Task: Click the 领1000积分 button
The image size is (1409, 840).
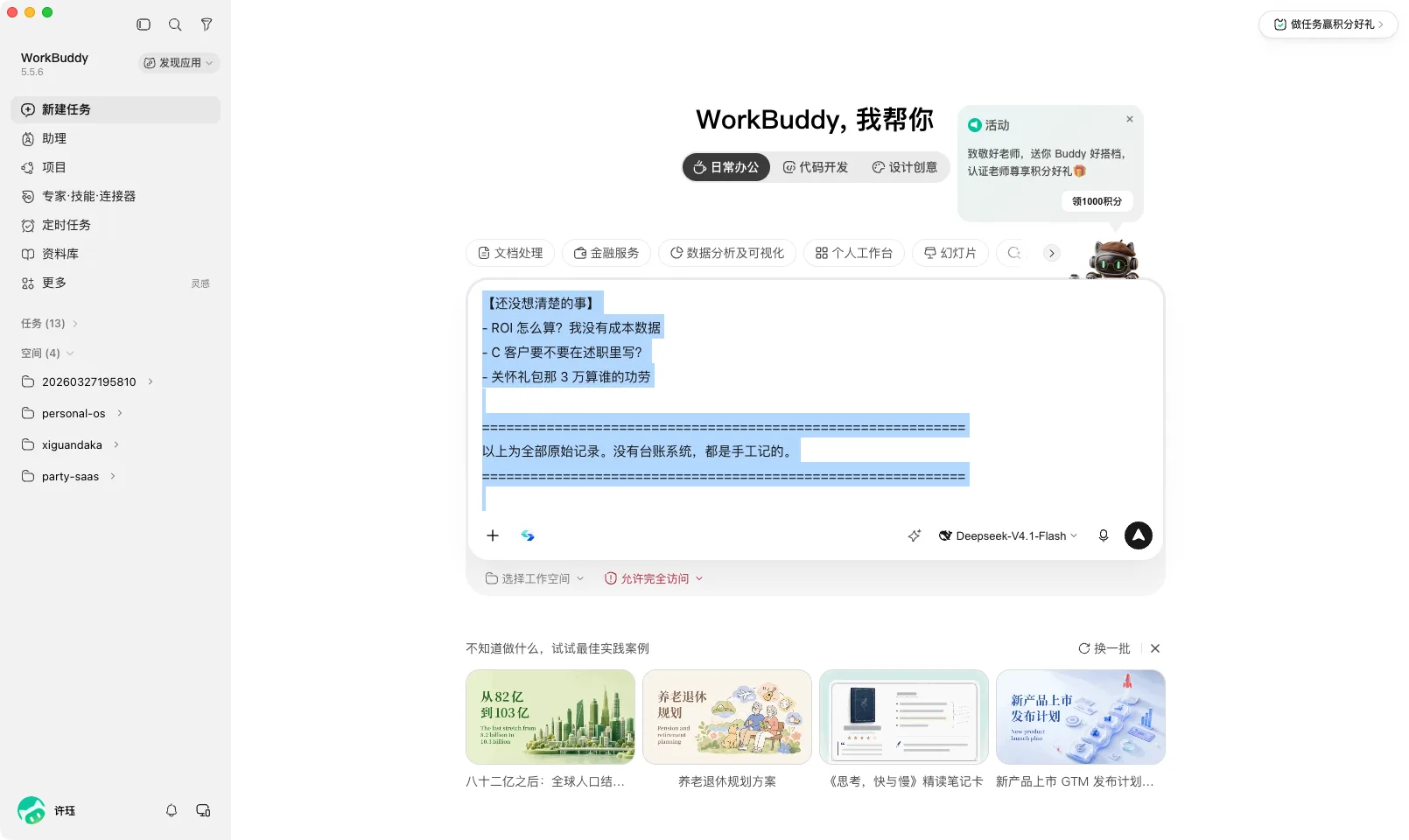Action: (x=1097, y=201)
